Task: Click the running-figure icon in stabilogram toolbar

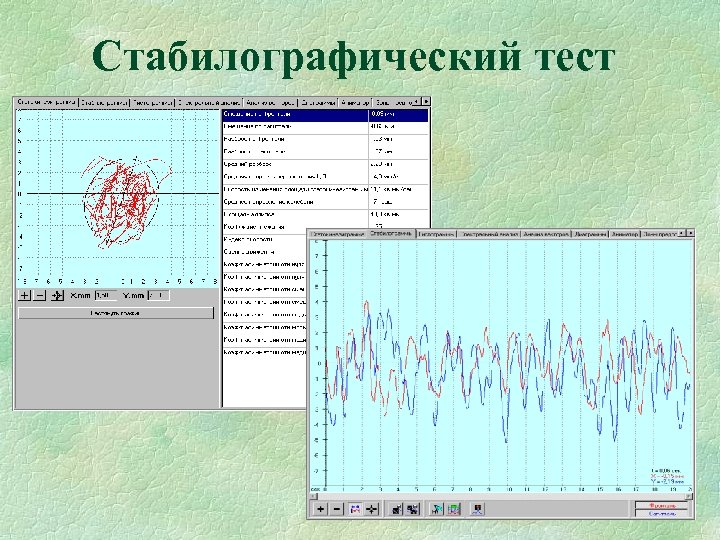Action: (x=437, y=509)
